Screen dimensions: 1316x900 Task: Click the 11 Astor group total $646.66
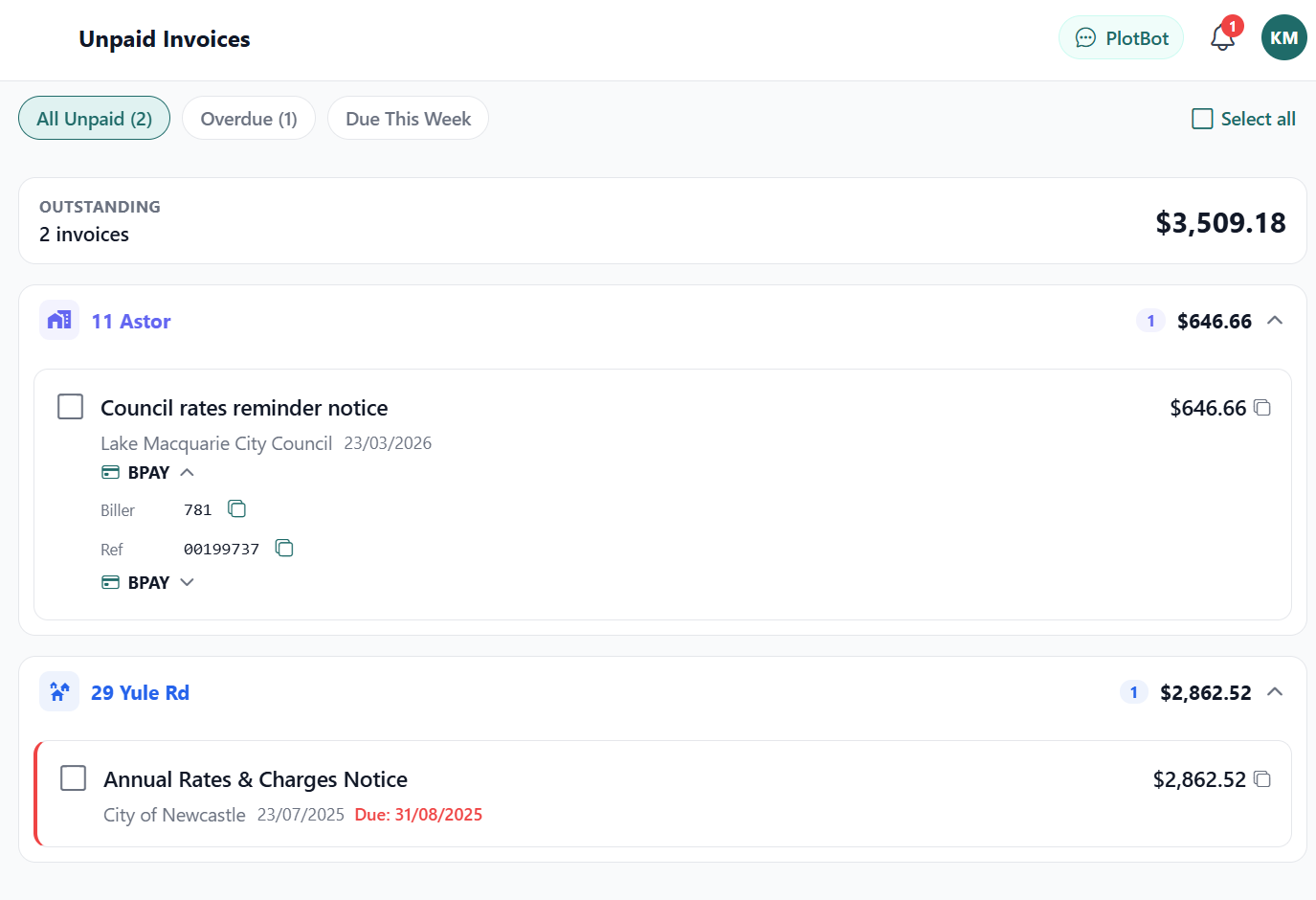1215,322
